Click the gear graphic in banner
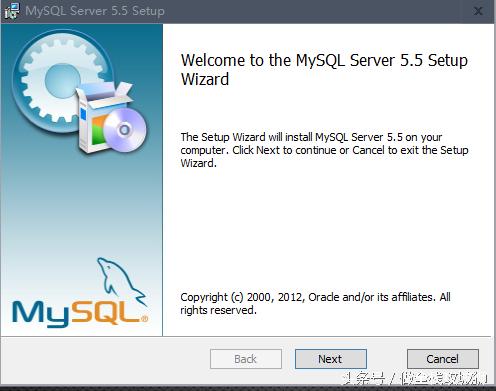Viewport: 496px width, 391px height. [x=62, y=81]
